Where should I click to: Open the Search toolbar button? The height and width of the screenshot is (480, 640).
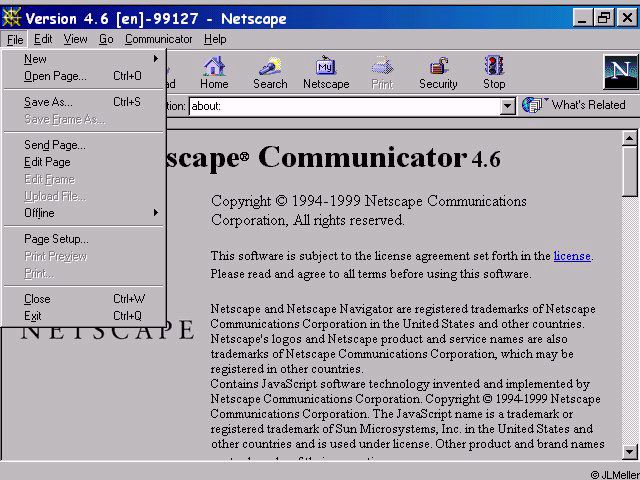[x=270, y=73]
